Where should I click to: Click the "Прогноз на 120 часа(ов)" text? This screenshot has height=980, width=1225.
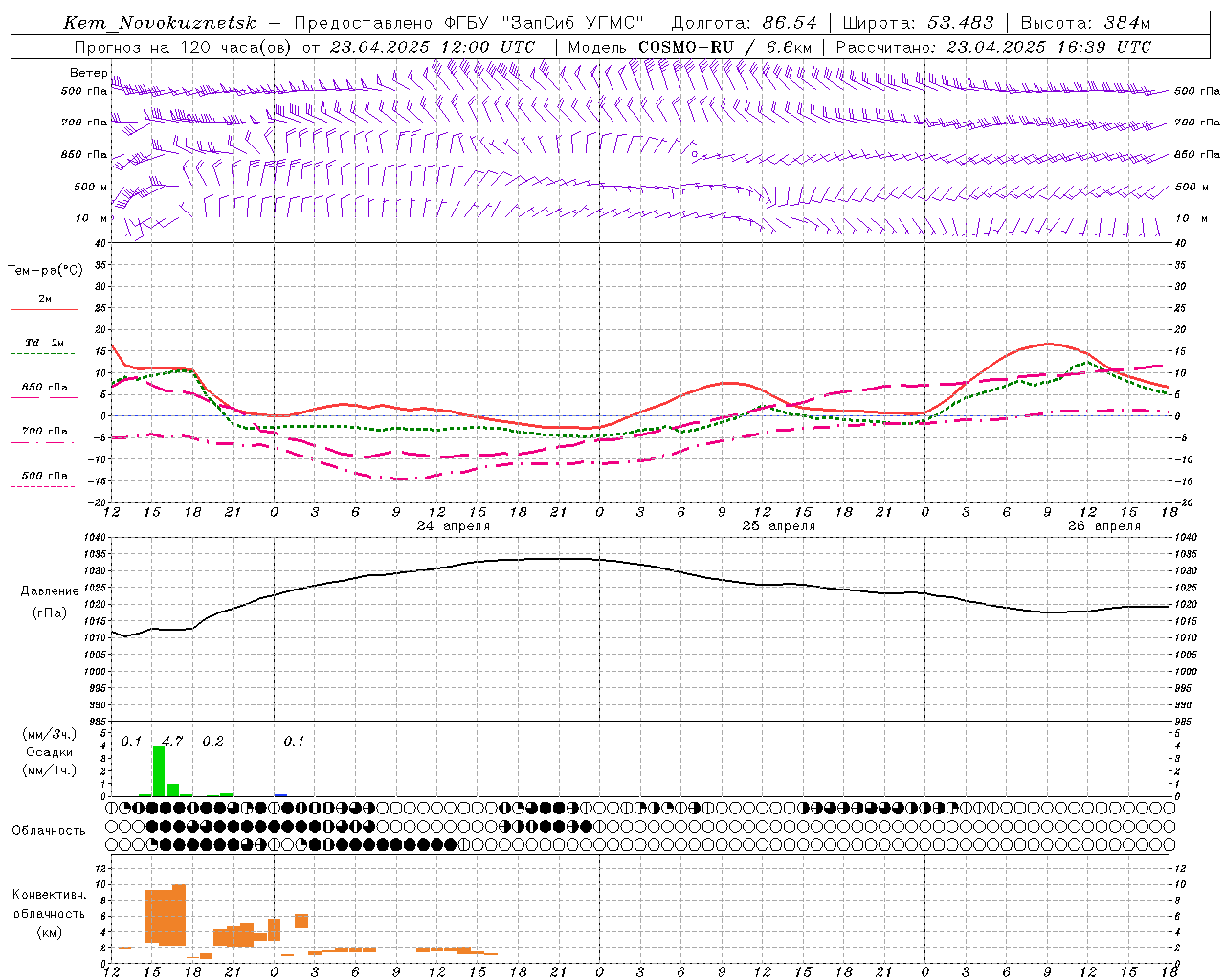click(x=184, y=47)
